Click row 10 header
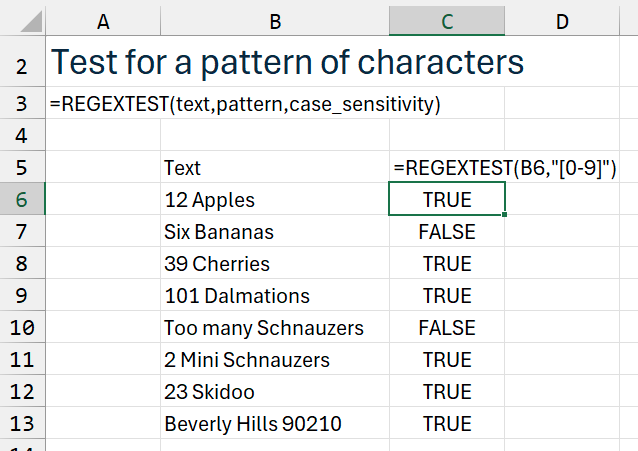 coord(23,328)
